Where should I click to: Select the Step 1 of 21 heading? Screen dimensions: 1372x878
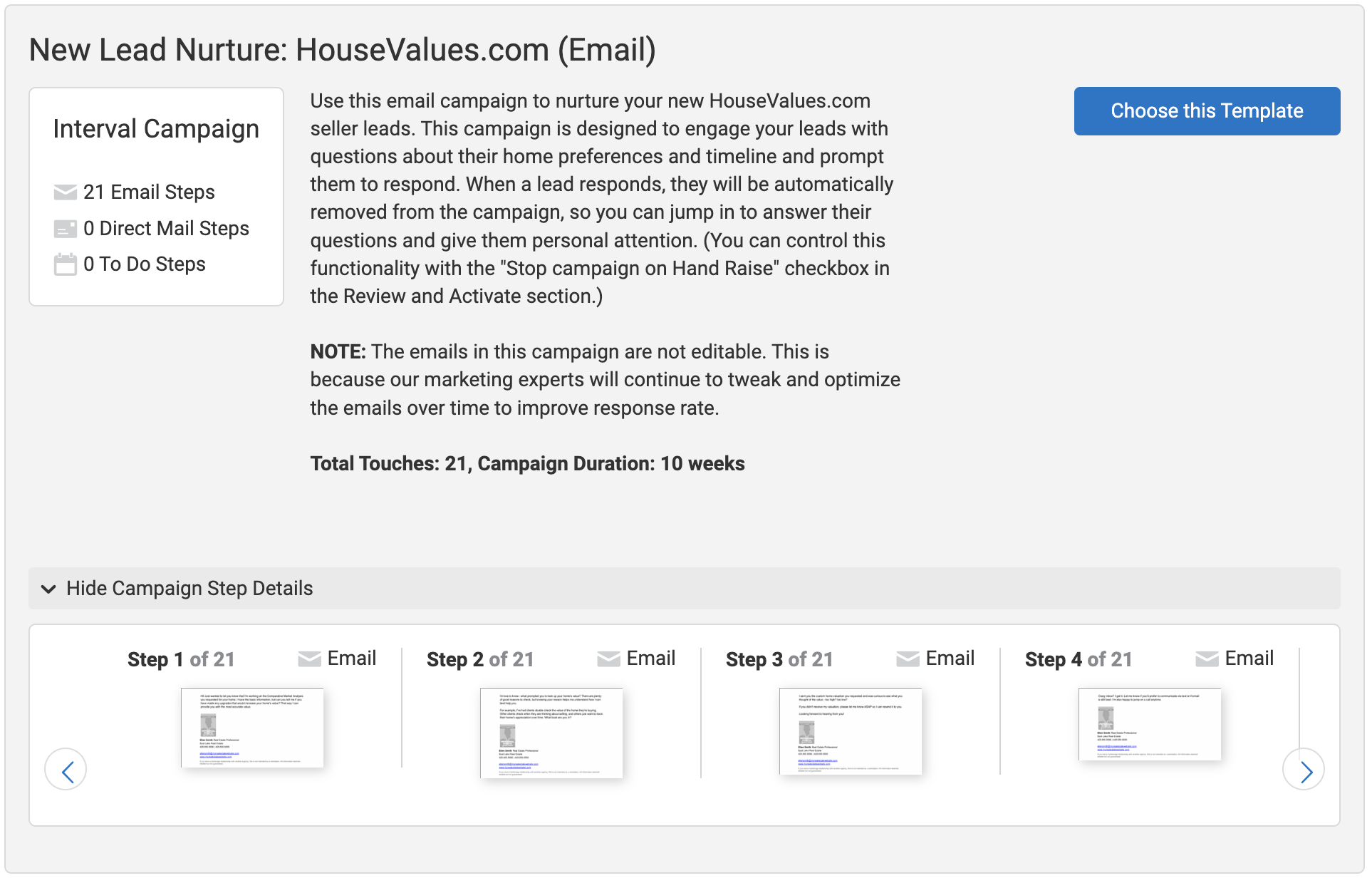(x=181, y=660)
